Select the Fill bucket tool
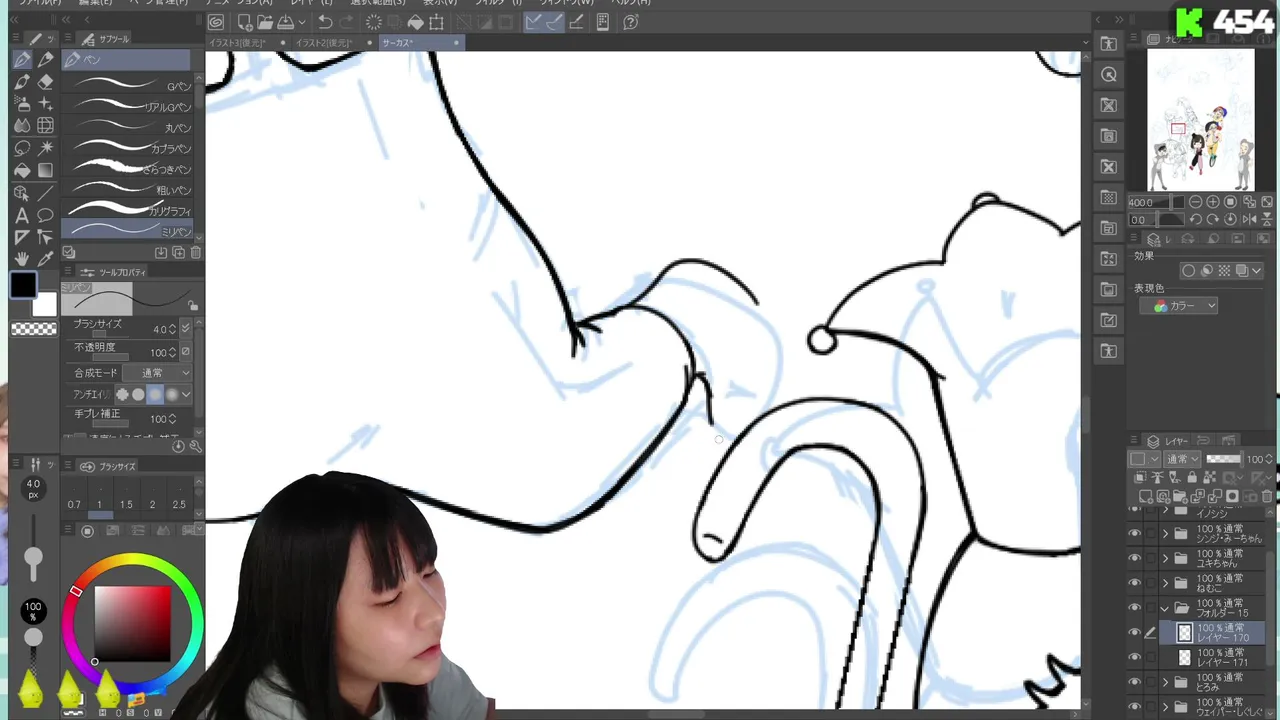The image size is (1280, 720). tap(22, 170)
